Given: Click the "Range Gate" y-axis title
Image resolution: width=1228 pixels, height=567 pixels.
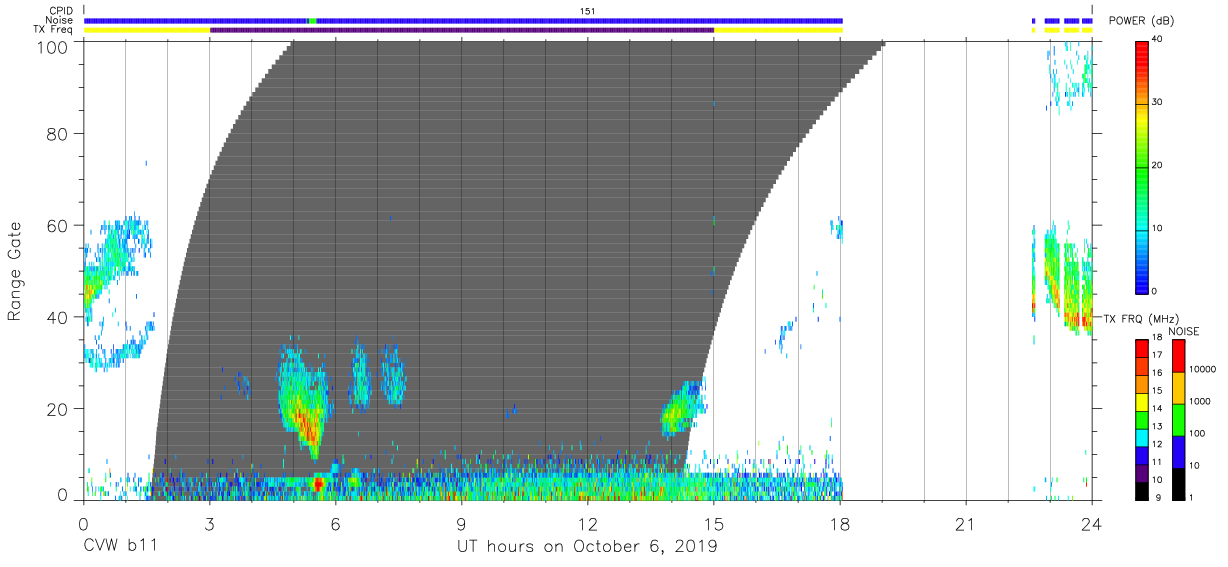Looking at the screenshot, I should click(x=16, y=271).
